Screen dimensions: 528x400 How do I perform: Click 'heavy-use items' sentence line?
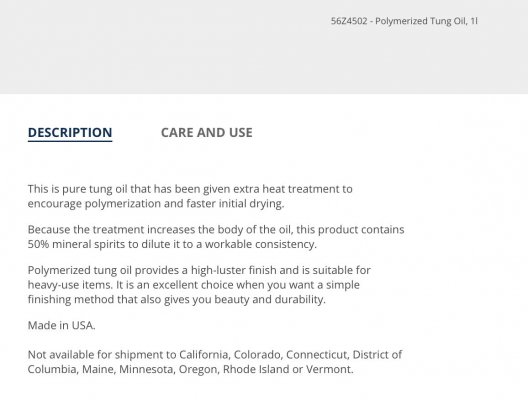pyautogui.click(x=194, y=285)
